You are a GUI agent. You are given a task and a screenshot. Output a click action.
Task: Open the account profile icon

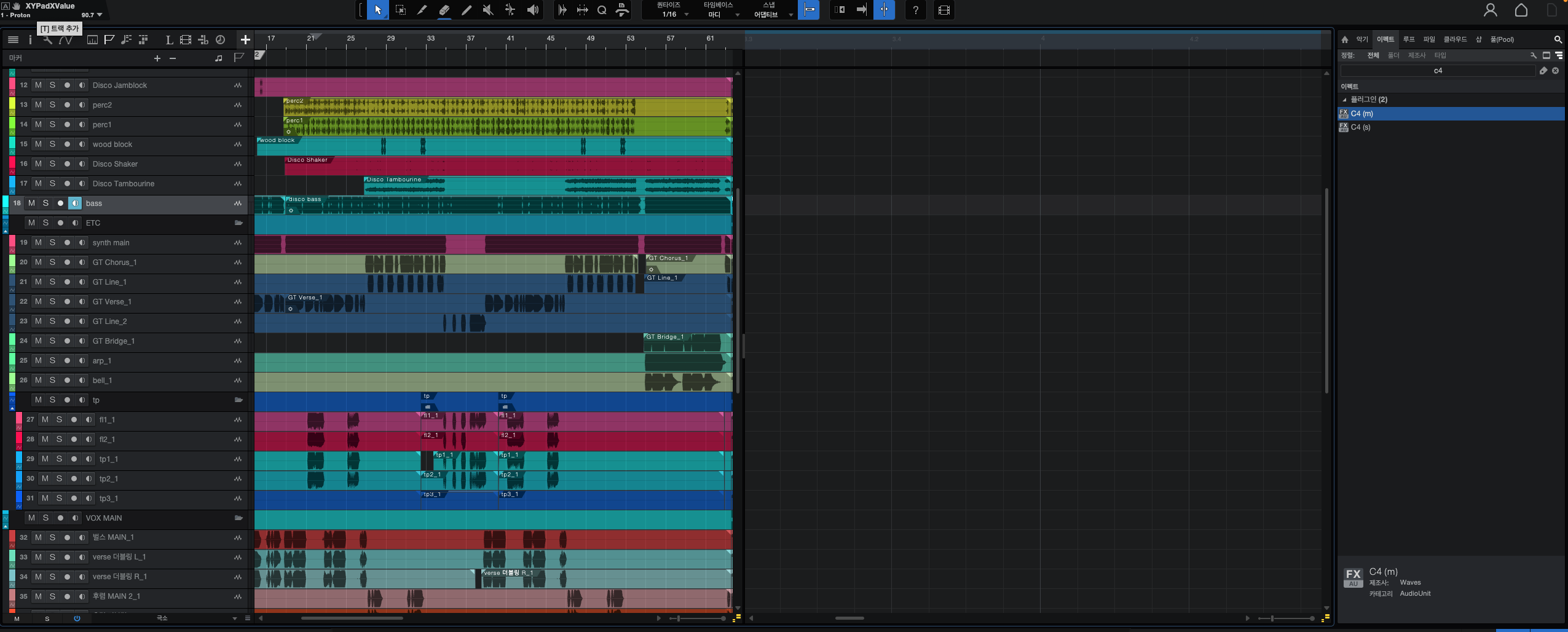tap(1490, 10)
